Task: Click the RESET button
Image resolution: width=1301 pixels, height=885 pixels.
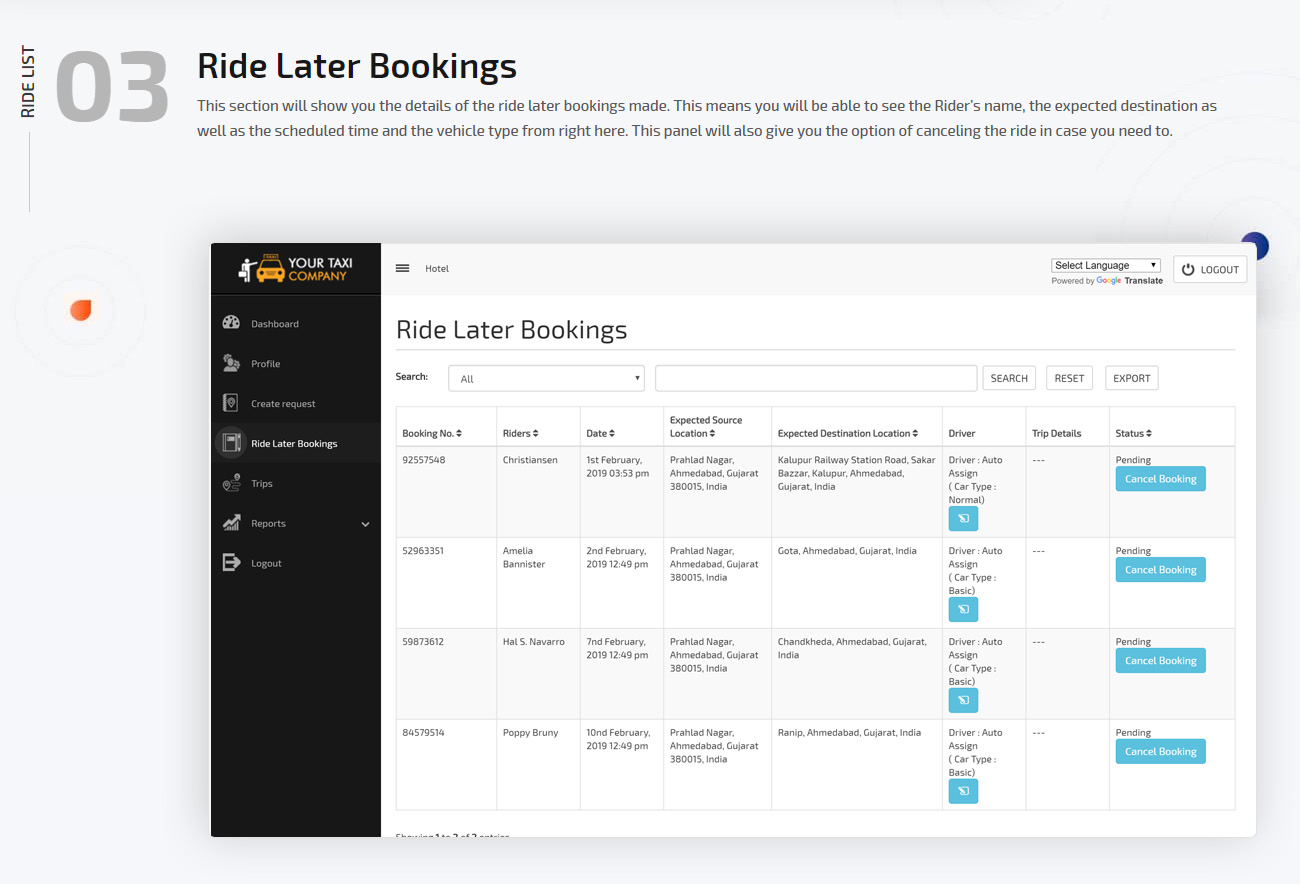Action: coord(1069,378)
